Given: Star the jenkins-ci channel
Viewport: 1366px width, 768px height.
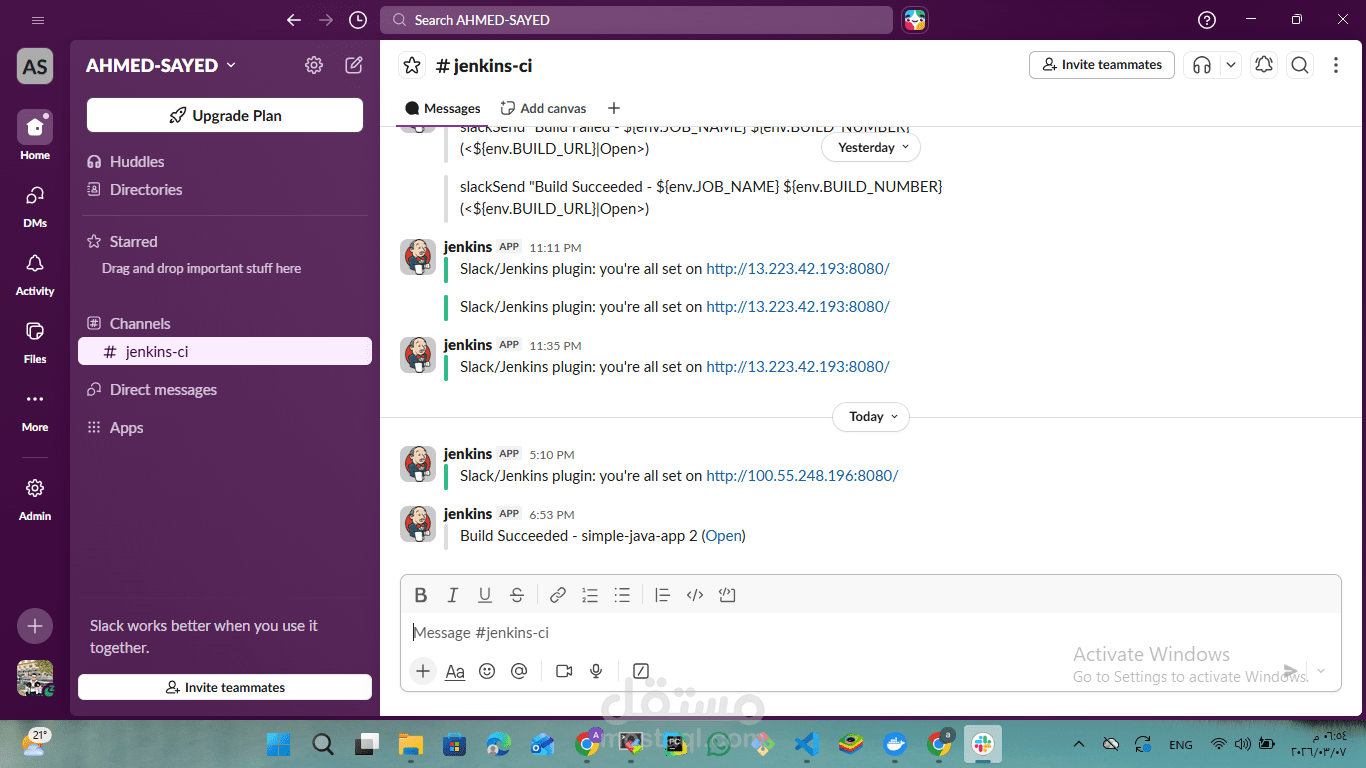Looking at the screenshot, I should [412, 65].
